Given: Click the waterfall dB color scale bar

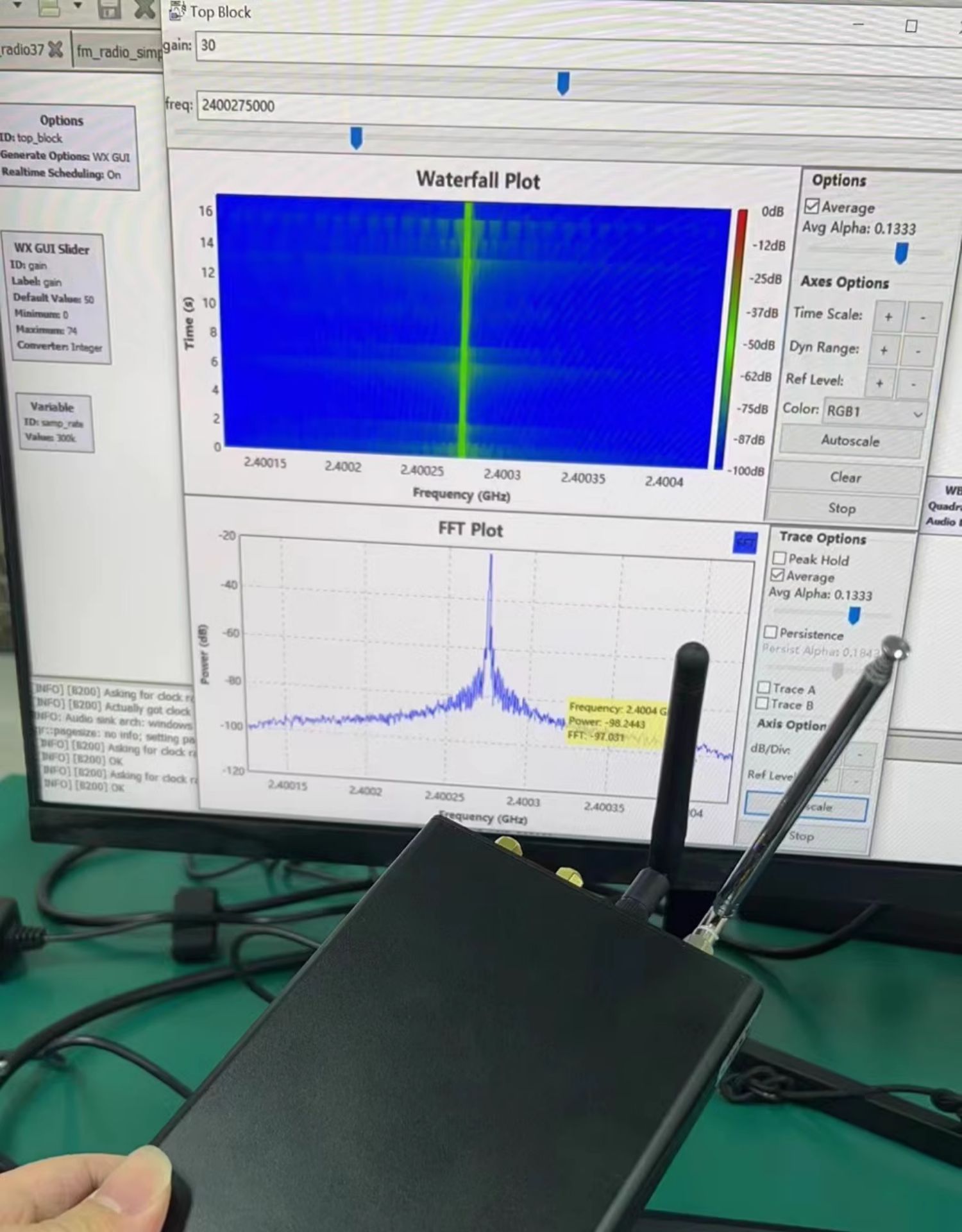Looking at the screenshot, I should pos(730,339).
